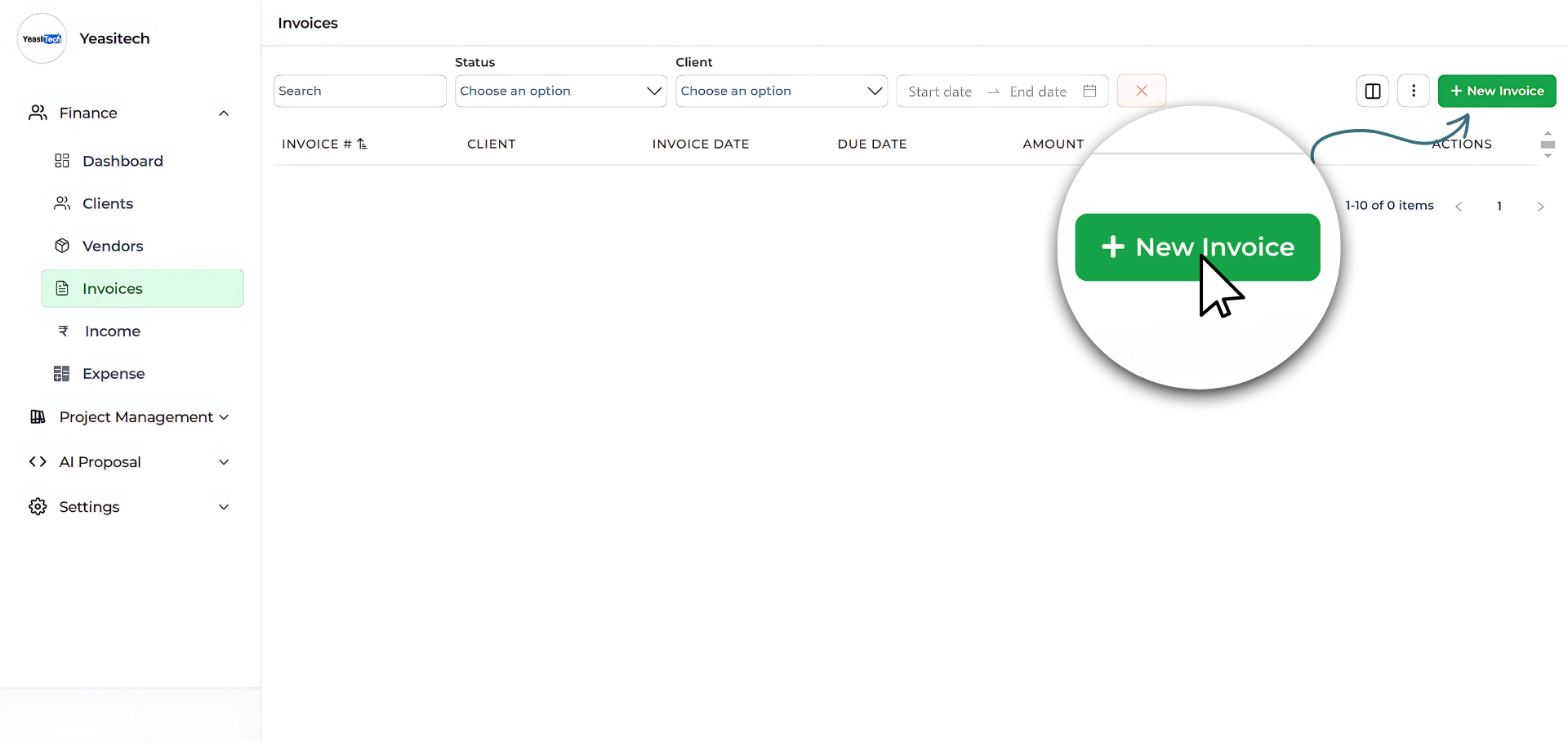Select page 1 in pagination
This screenshot has width=1568, height=743.
coord(1499,207)
